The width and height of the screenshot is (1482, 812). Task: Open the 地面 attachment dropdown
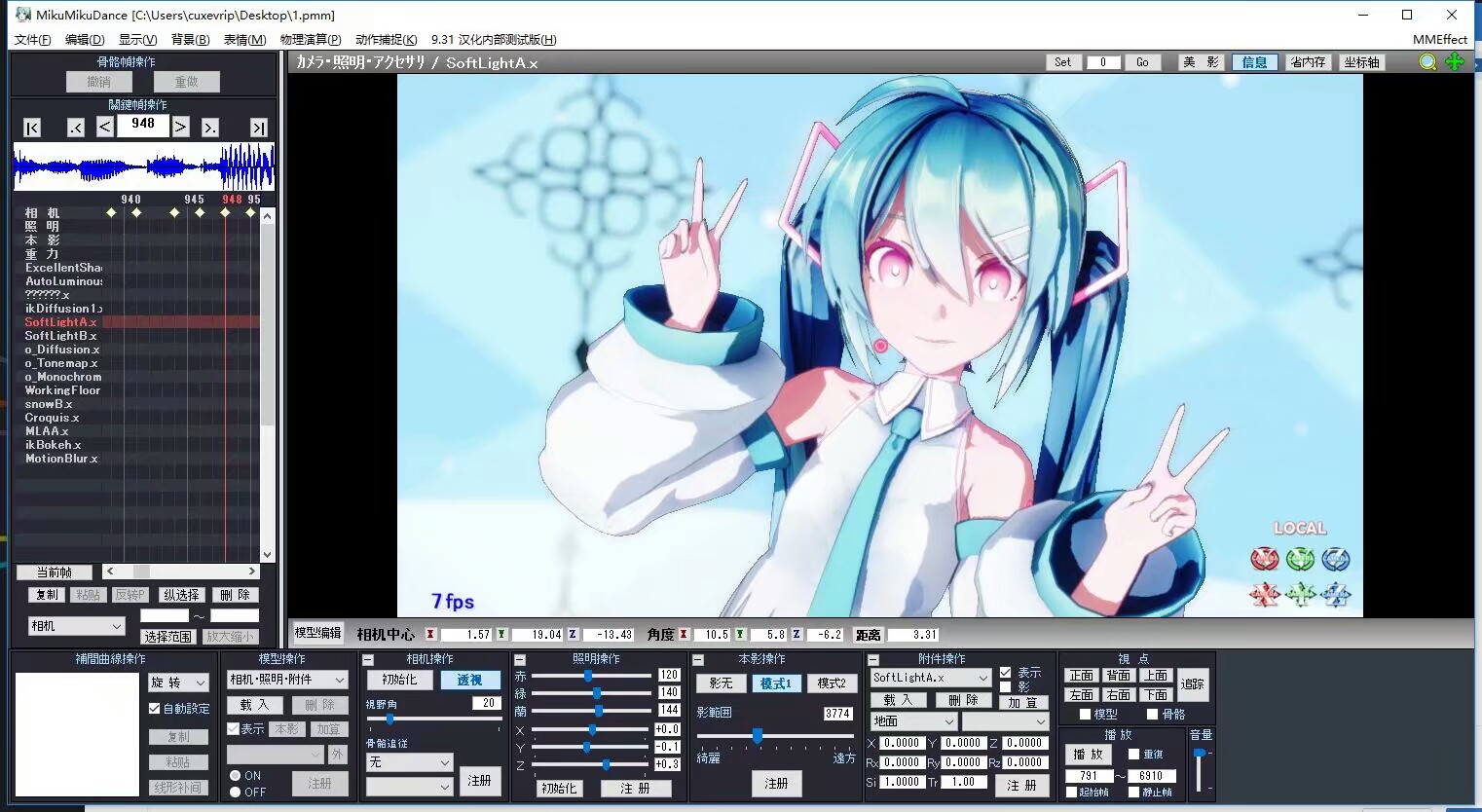point(913,721)
